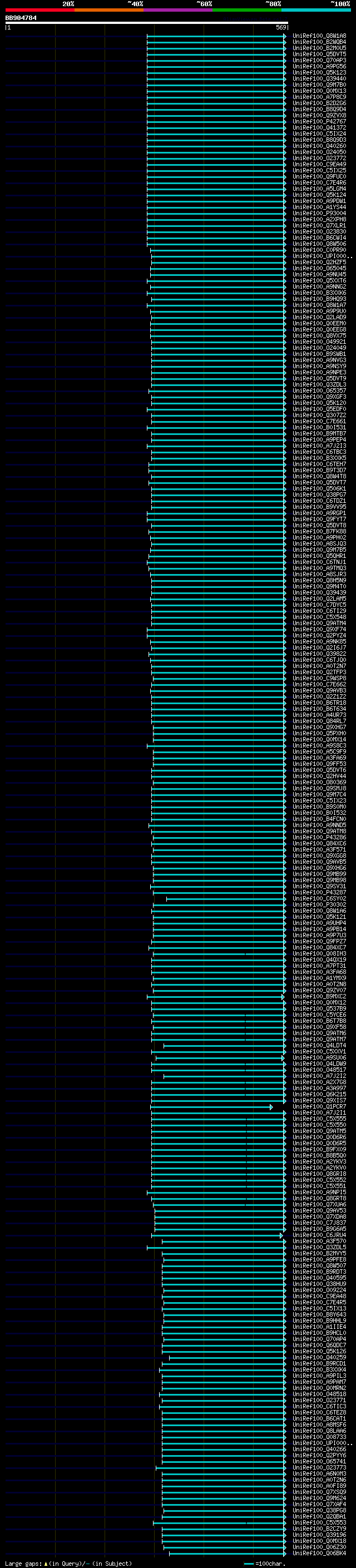The height and width of the screenshot is (1568, 356).
Task: Click the white query sequence bar
Action: 147,23
